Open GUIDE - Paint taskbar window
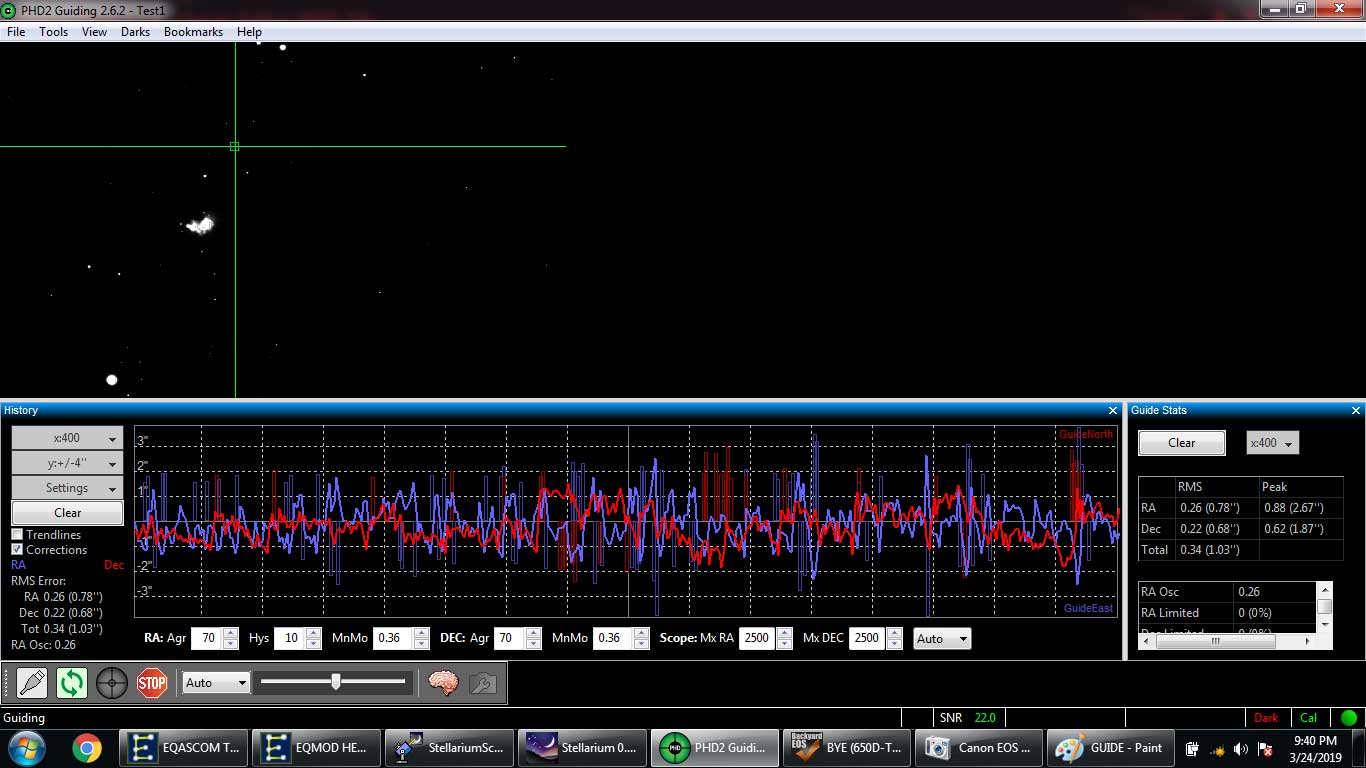 (x=1110, y=747)
